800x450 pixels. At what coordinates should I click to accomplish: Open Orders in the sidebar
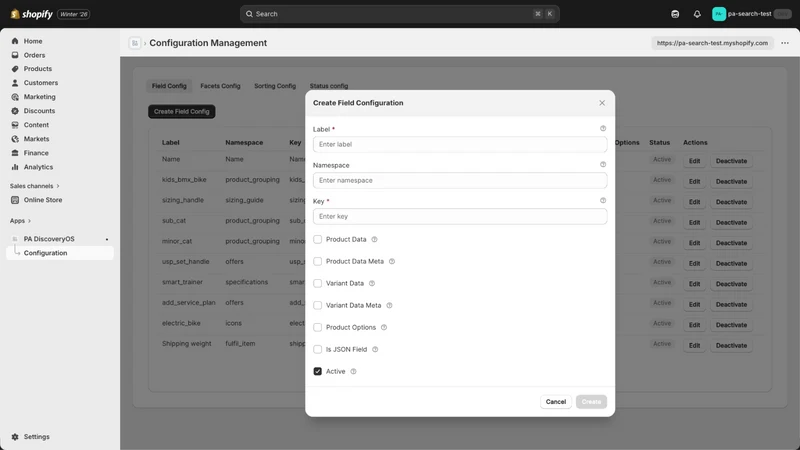coord(34,55)
